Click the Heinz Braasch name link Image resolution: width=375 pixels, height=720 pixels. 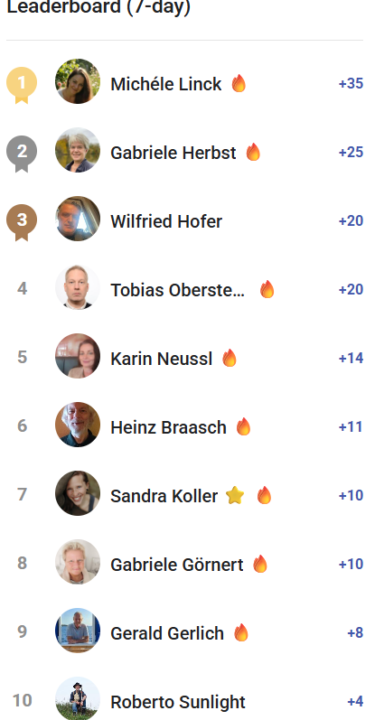pyautogui.click(x=168, y=428)
